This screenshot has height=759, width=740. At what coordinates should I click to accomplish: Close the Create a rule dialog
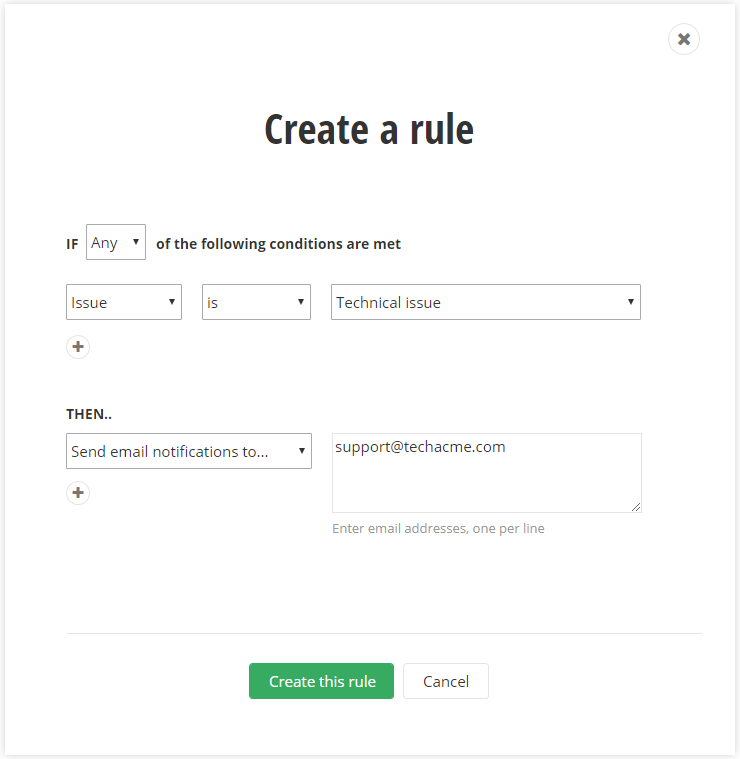click(x=684, y=39)
